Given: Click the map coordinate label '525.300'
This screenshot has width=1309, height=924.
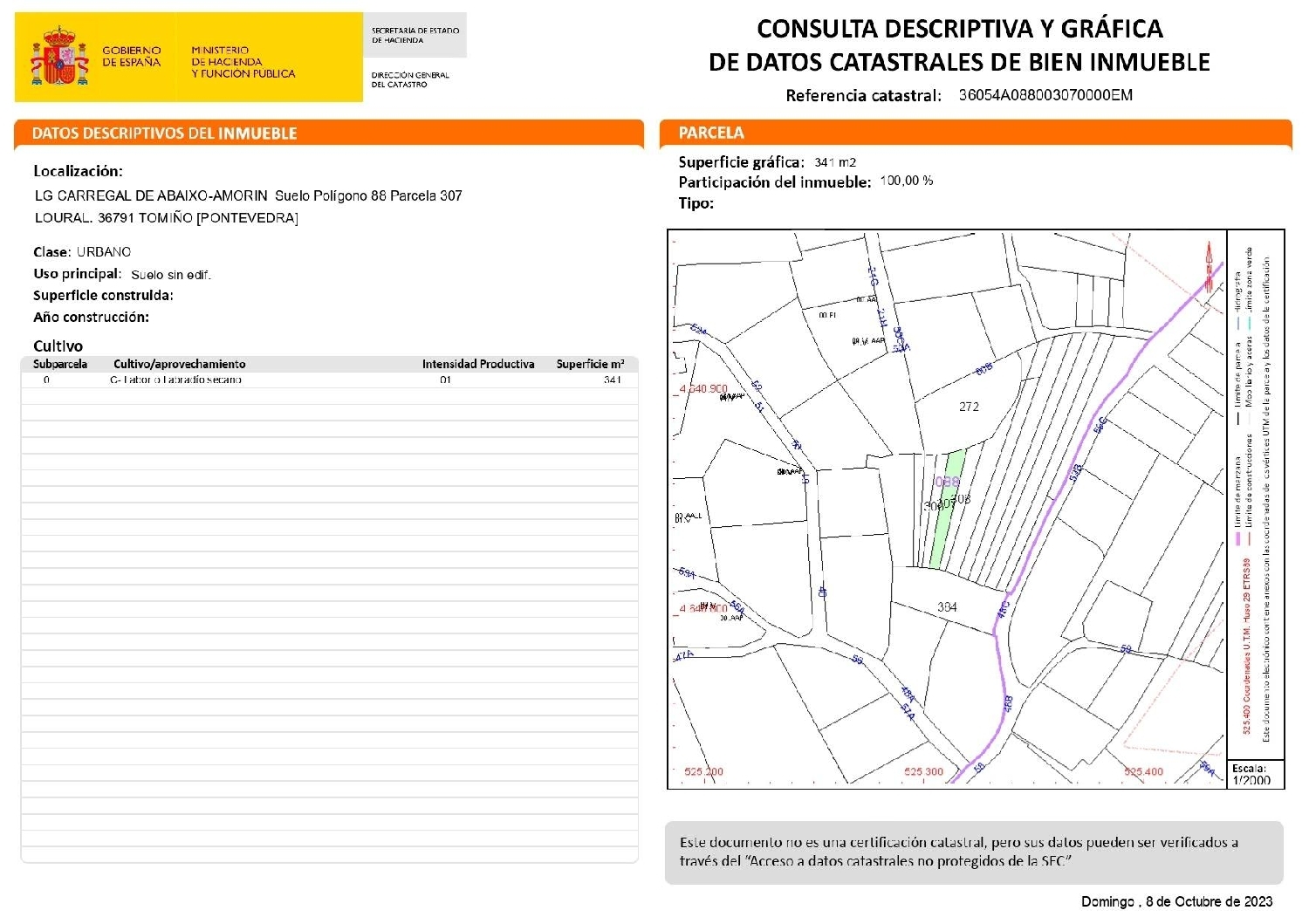Looking at the screenshot, I should [923, 772].
